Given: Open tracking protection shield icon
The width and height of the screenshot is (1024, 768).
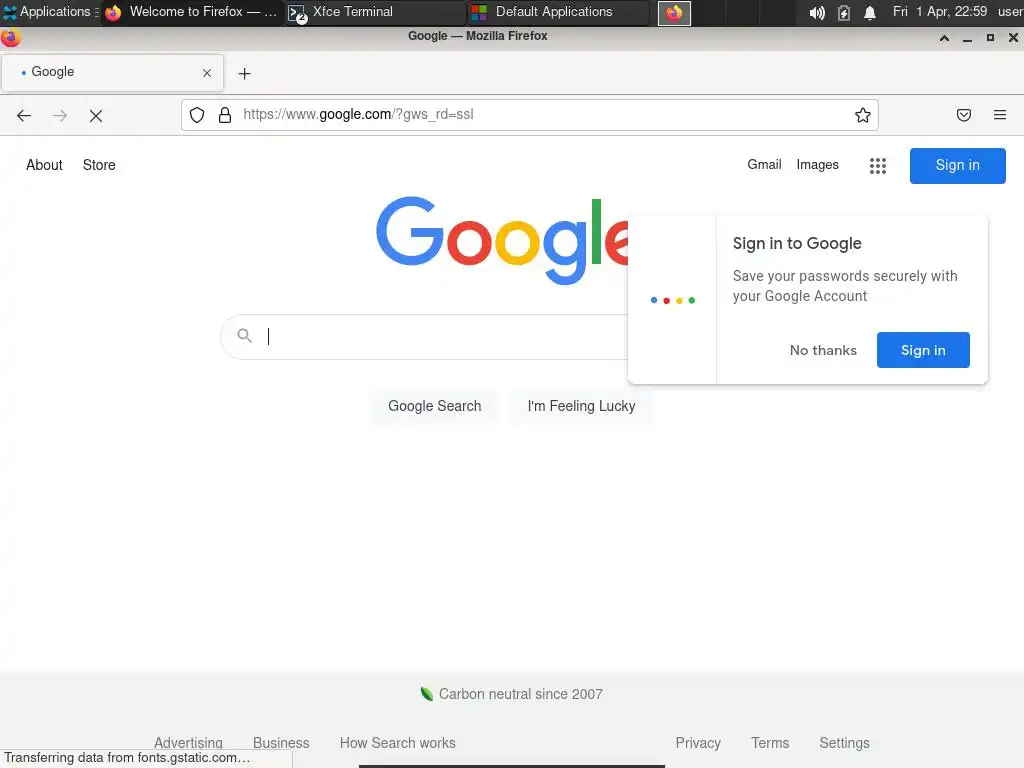Looking at the screenshot, I should pyautogui.click(x=197, y=116).
